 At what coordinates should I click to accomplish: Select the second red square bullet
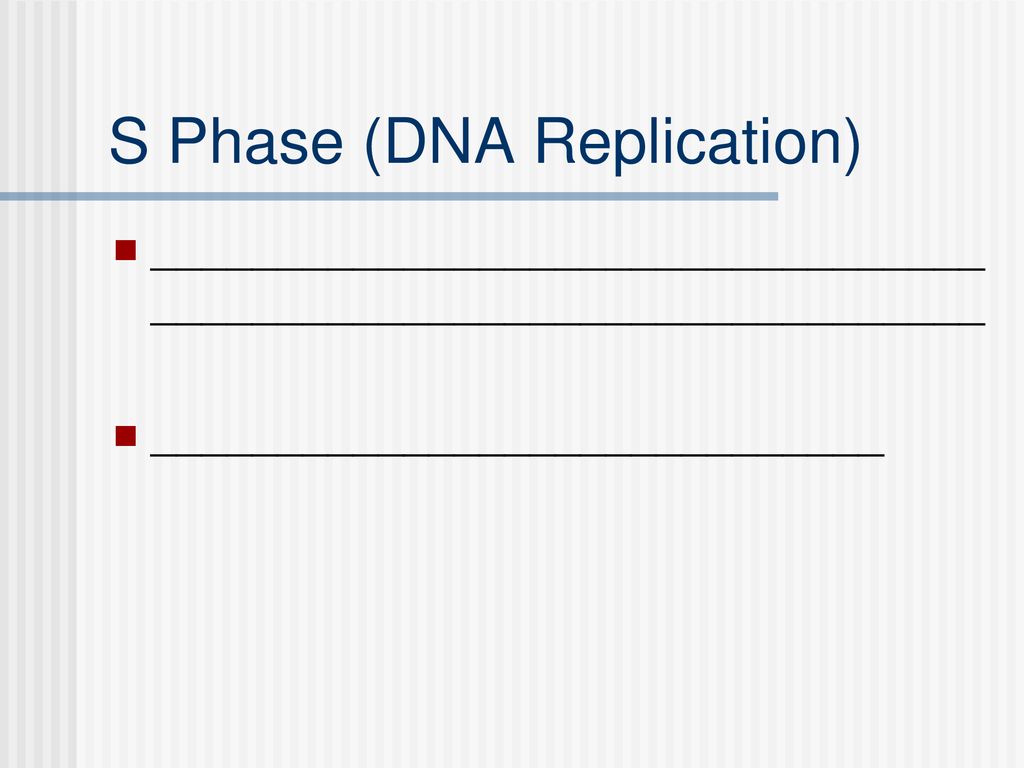(x=125, y=436)
